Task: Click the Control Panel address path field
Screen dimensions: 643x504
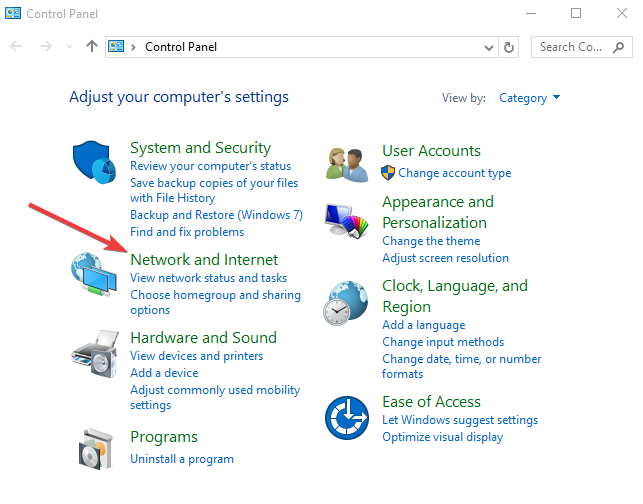Action: click(x=300, y=47)
